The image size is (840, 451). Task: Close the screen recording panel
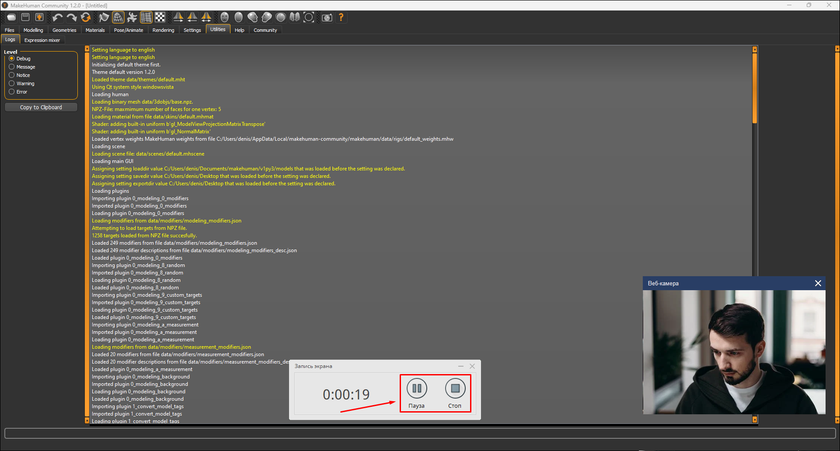coord(472,366)
